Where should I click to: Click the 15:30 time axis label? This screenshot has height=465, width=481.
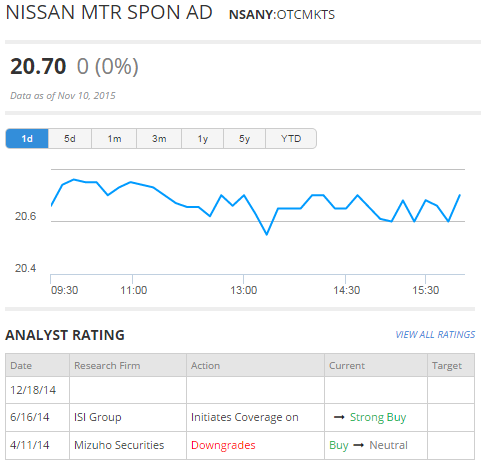coord(426,290)
